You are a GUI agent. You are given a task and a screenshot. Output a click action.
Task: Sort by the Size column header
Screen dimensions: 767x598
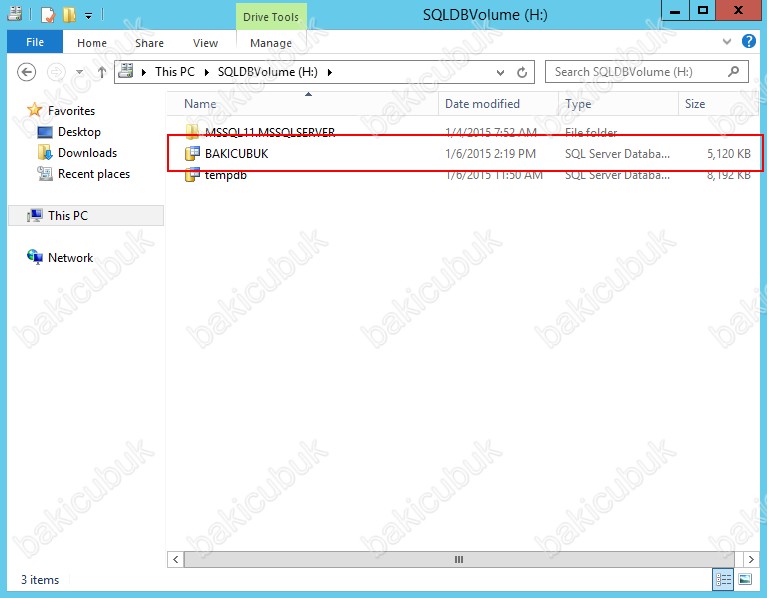pos(719,104)
